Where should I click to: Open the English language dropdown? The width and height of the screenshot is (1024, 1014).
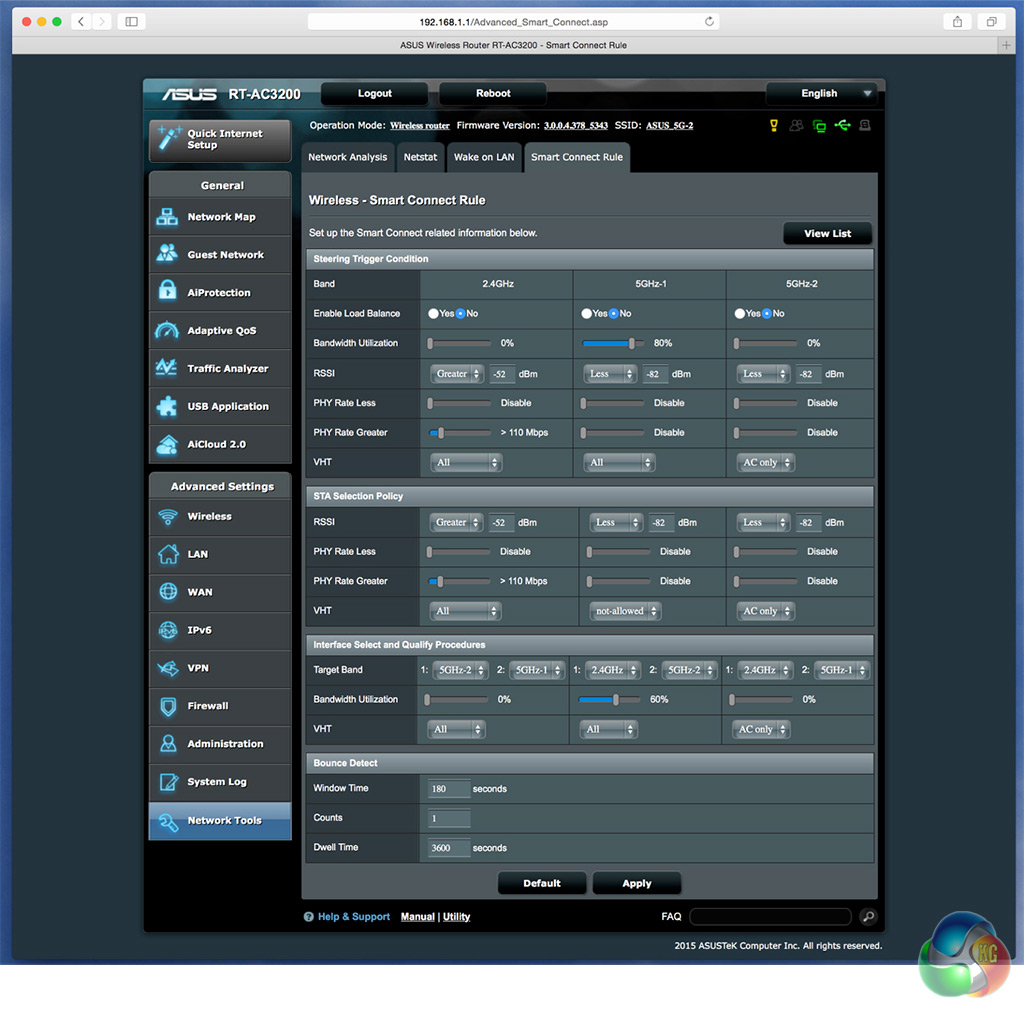(x=821, y=94)
